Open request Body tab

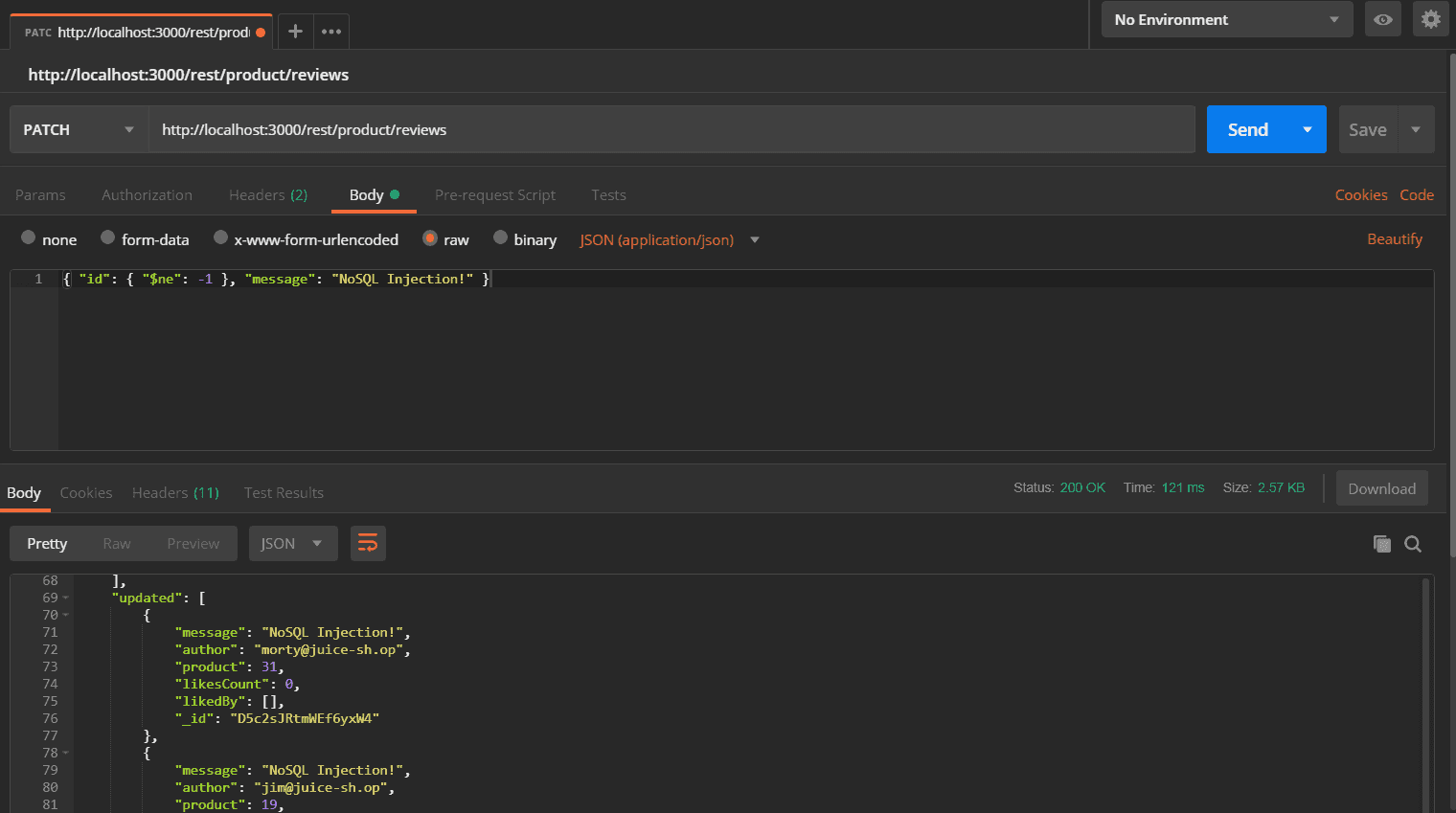point(374,194)
